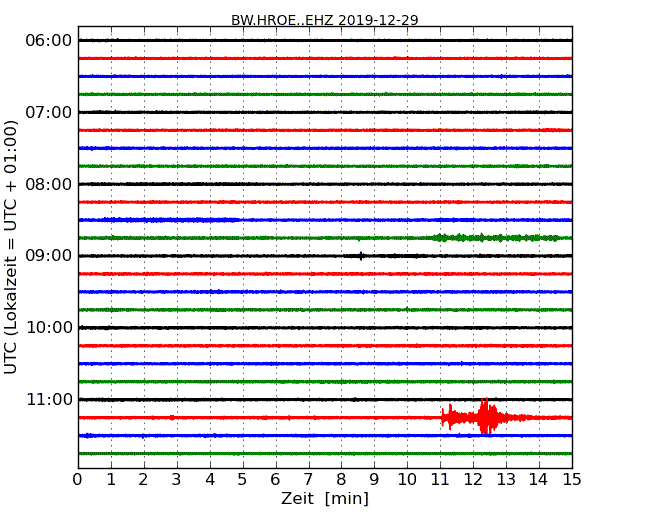This screenshot has width=650, height=520.
Task: Click the Zeit [min] x-axis label
Action: (325, 498)
